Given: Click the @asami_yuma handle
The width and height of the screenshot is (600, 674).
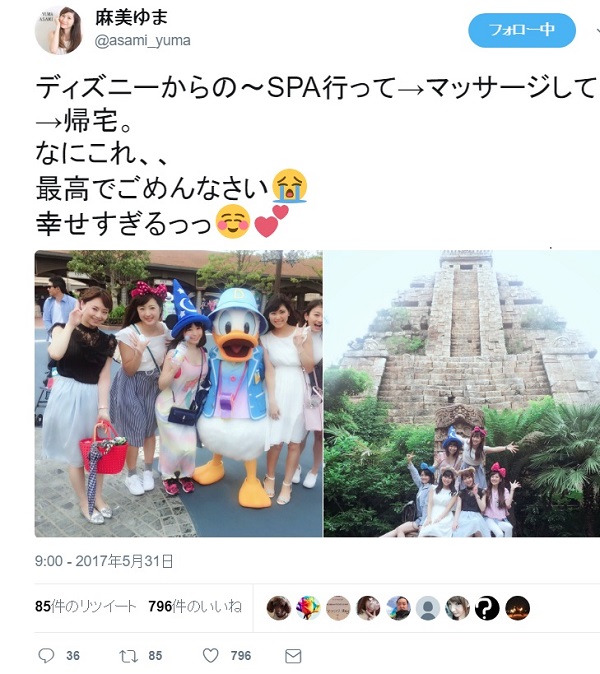Looking at the screenshot, I should (x=142, y=41).
